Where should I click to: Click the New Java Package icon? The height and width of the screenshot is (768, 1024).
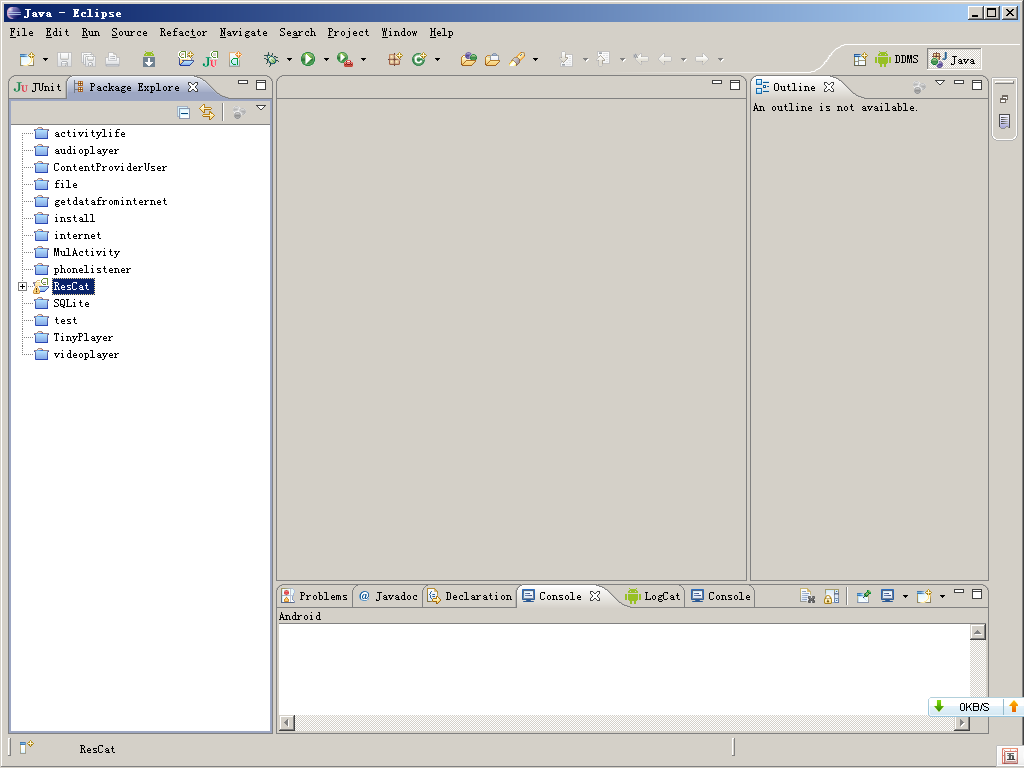tap(395, 60)
